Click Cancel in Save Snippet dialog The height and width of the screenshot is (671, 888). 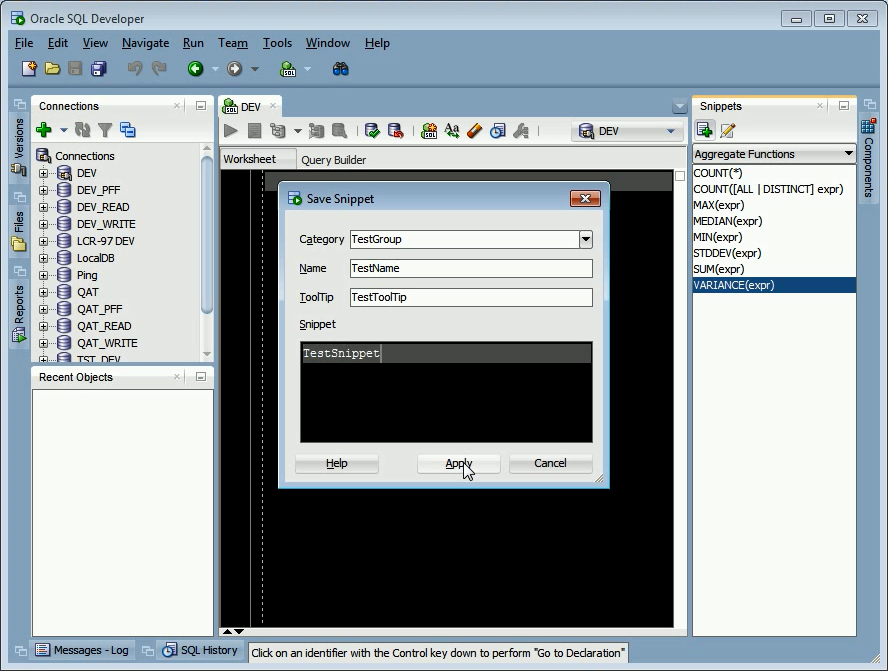pyautogui.click(x=550, y=463)
